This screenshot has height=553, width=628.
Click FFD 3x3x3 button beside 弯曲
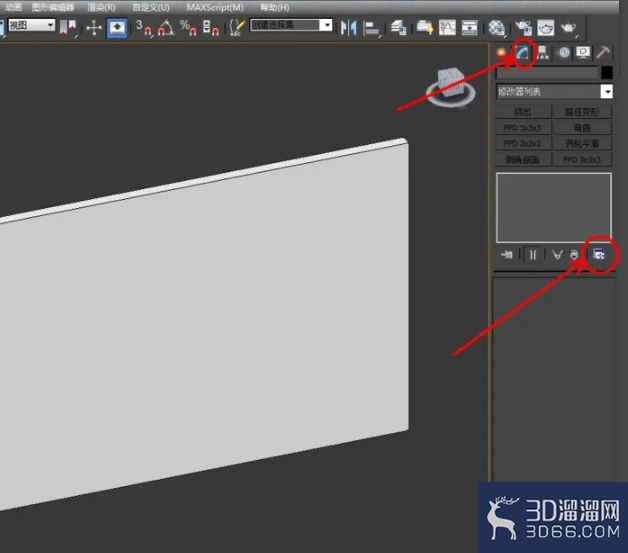click(523, 128)
